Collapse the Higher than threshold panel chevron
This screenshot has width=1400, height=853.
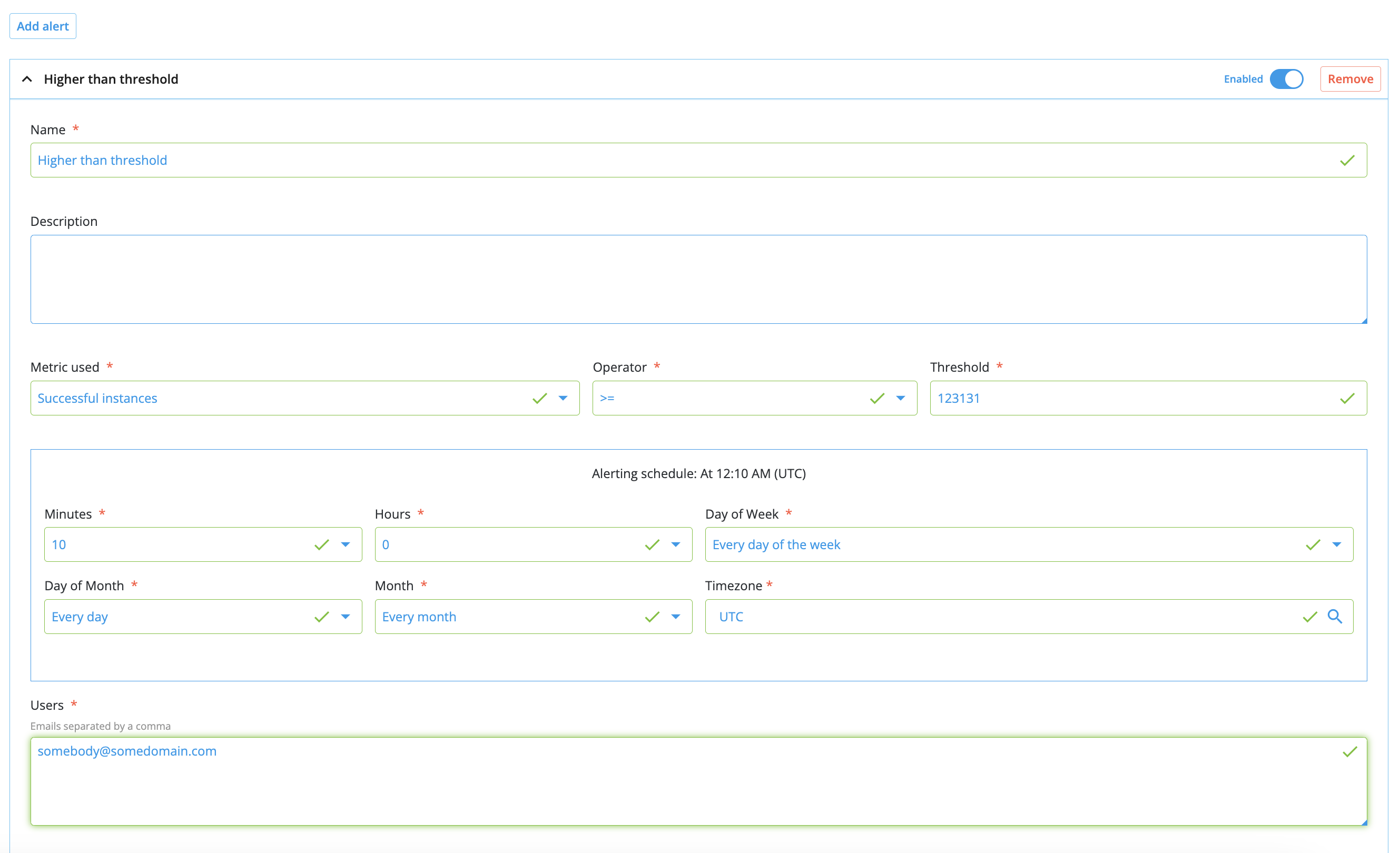pyautogui.click(x=27, y=79)
